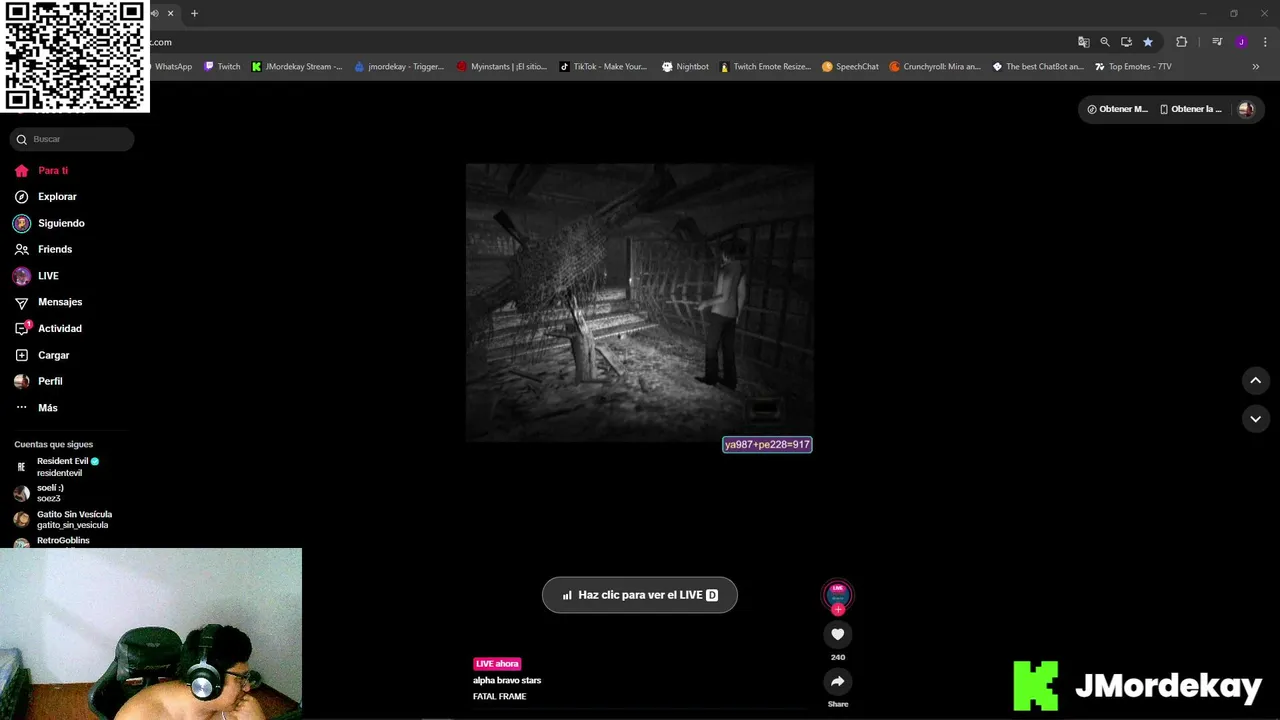Click the translate page icon
This screenshot has width=1280, height=720.
(x=1083, y=42)
